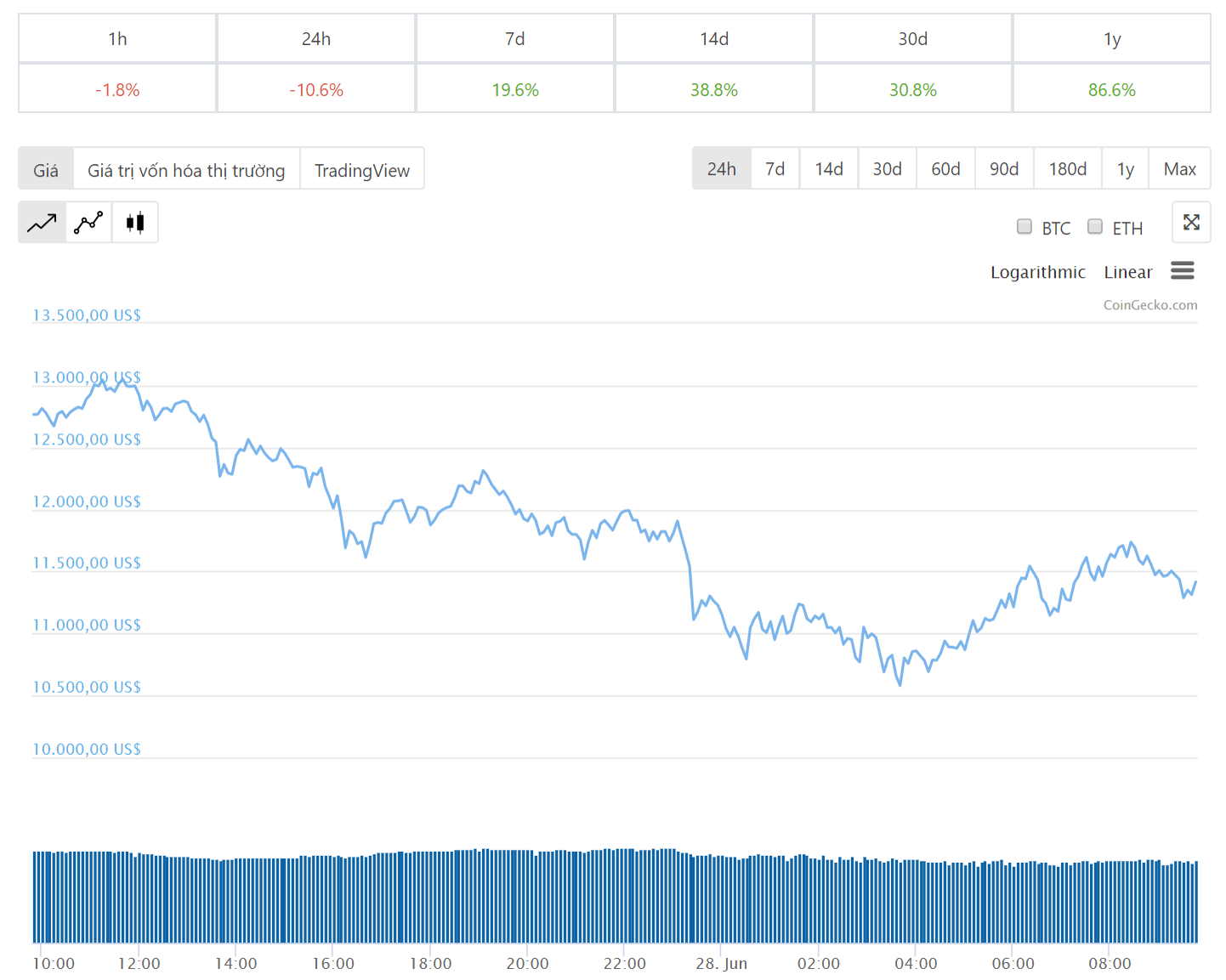Image resolution: width=1226 pixels, height=980 pixels.
Task: Select the 14d chart range
Action: (829, 168)
